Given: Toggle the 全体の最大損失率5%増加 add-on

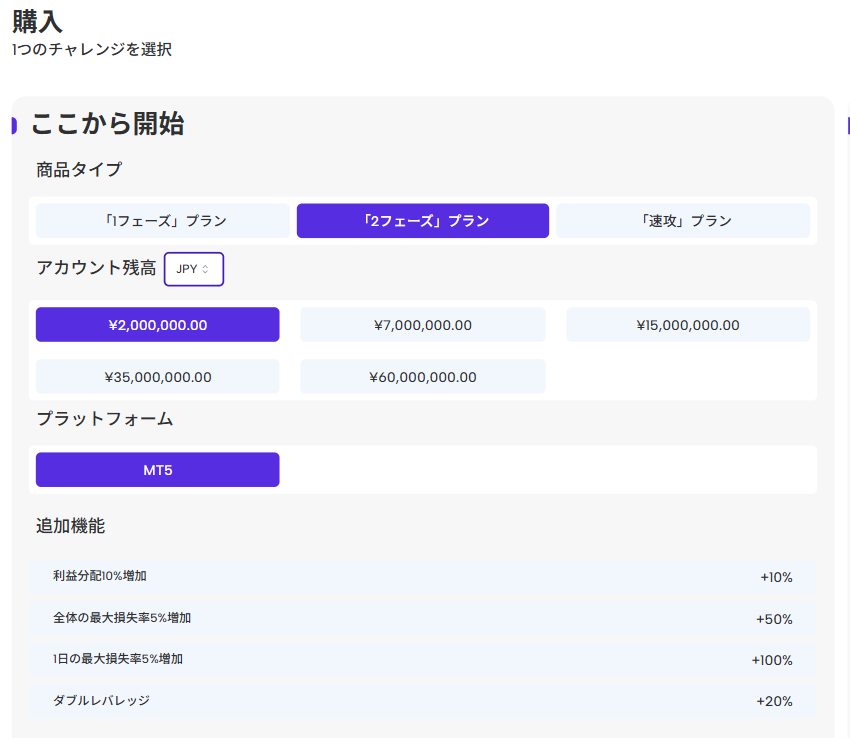Looking at the screenshot, I should click(423, 618).
